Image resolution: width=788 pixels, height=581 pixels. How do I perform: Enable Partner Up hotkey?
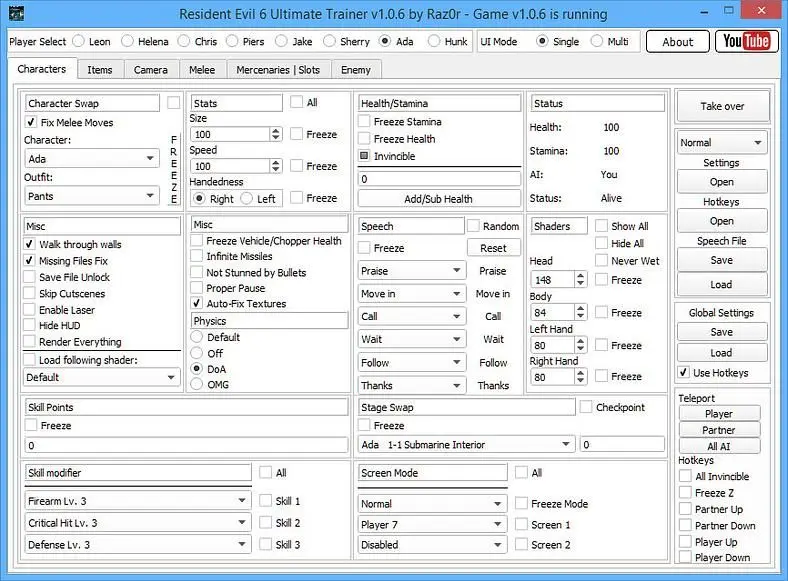[x=685, y=509]
